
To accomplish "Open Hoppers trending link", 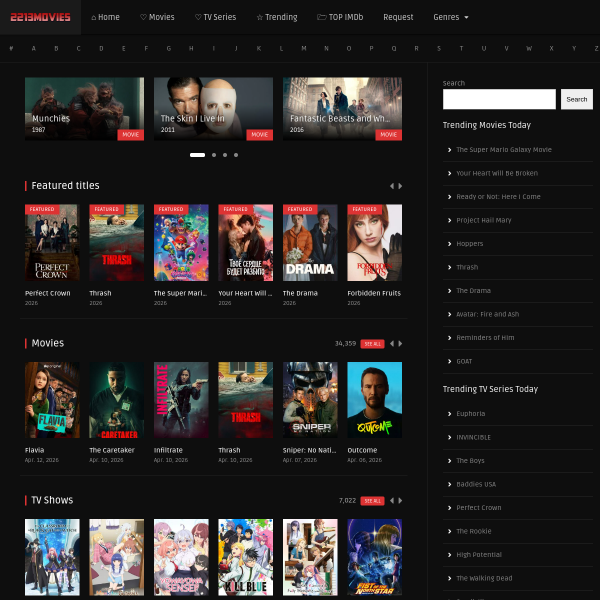I will pos(470,244).
